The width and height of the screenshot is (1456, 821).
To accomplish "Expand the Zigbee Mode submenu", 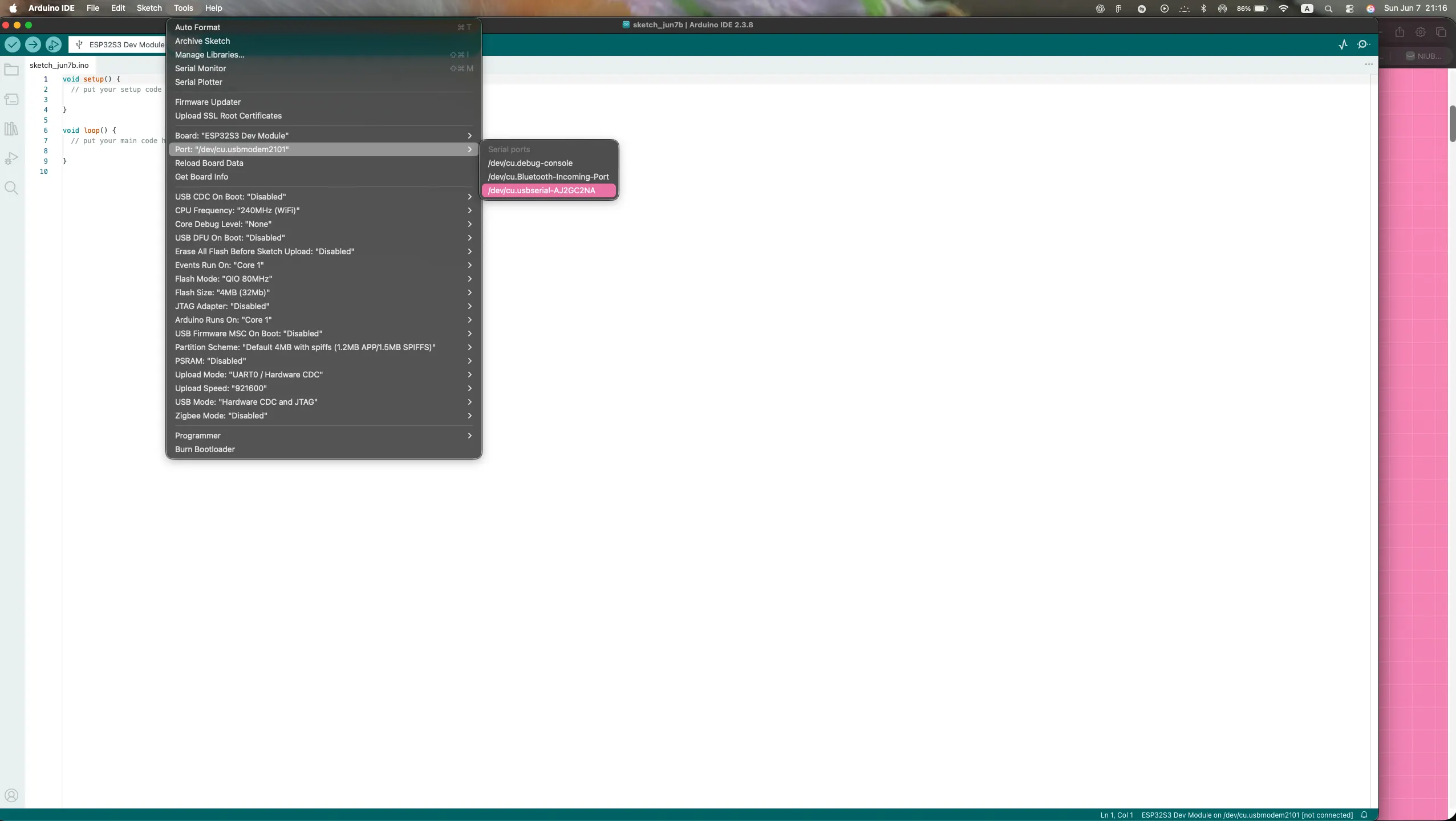I will click(323, 416).
